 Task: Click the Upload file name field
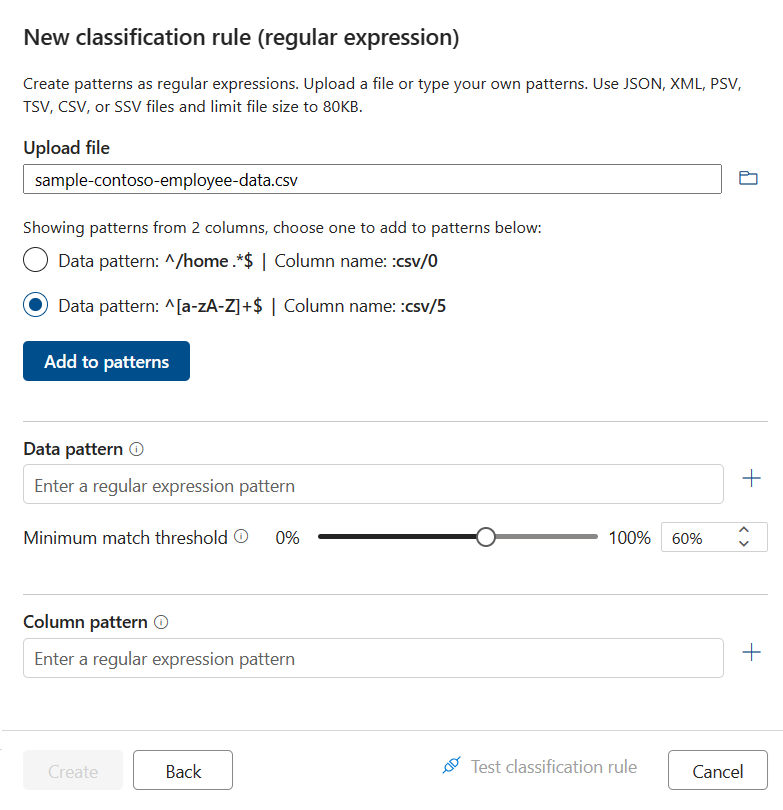[x=372, y=179]
